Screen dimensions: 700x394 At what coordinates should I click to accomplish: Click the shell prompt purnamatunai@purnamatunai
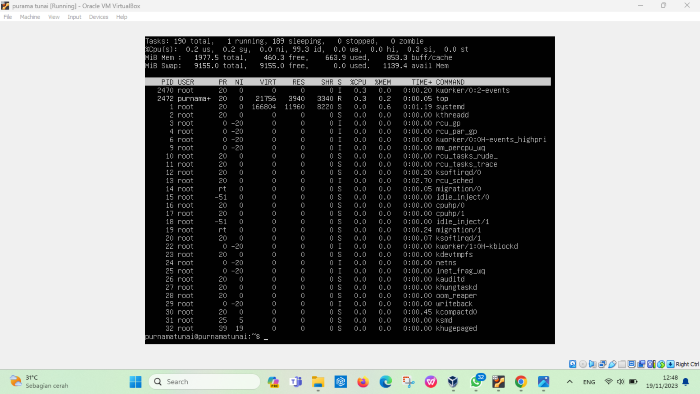pyautogui.click(x=202, y=336)
